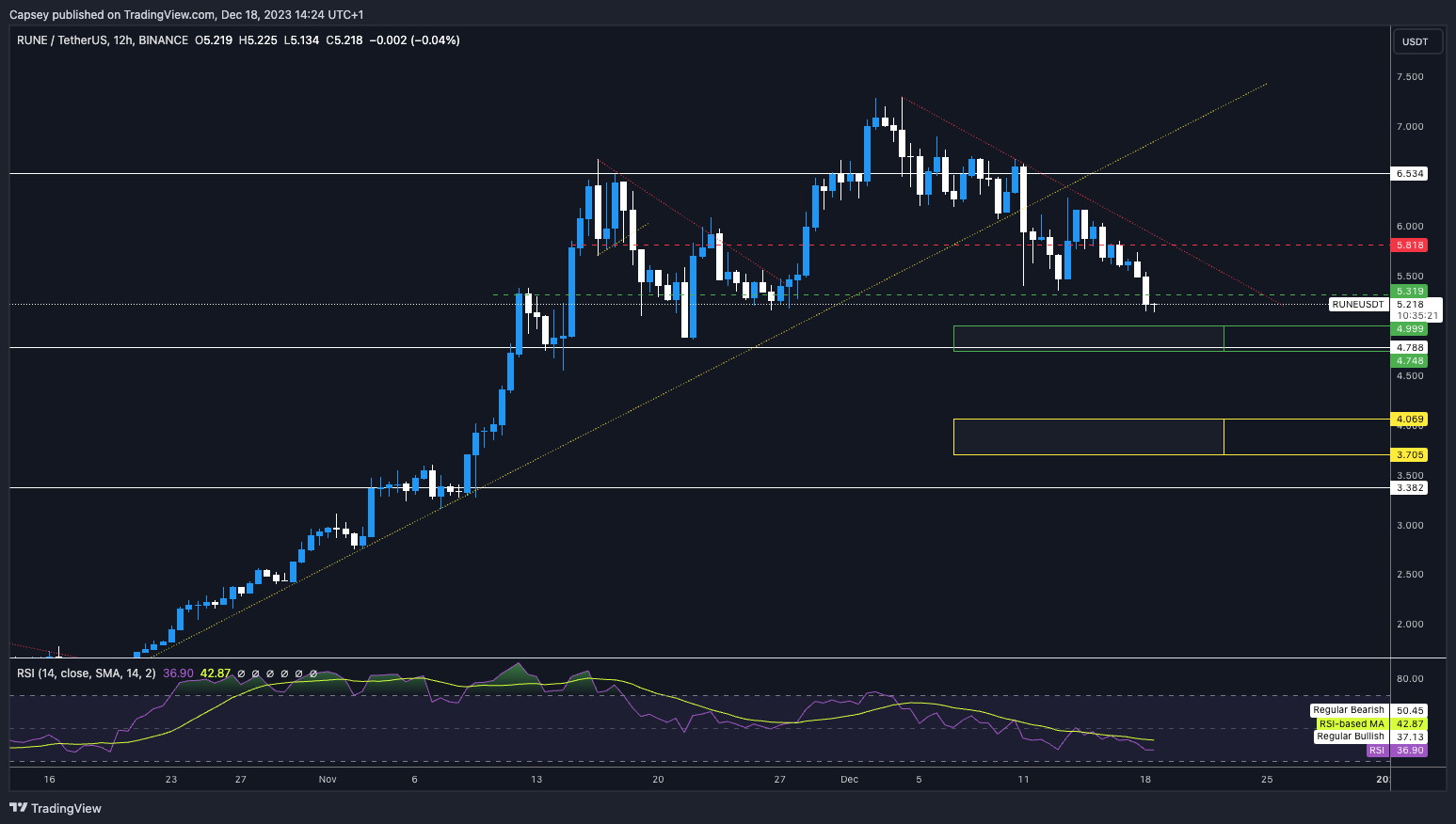Viewport: 1456px width, 824px height.
Task: Click the 11 date label on time axis
Action: [x=1023, y=780]
